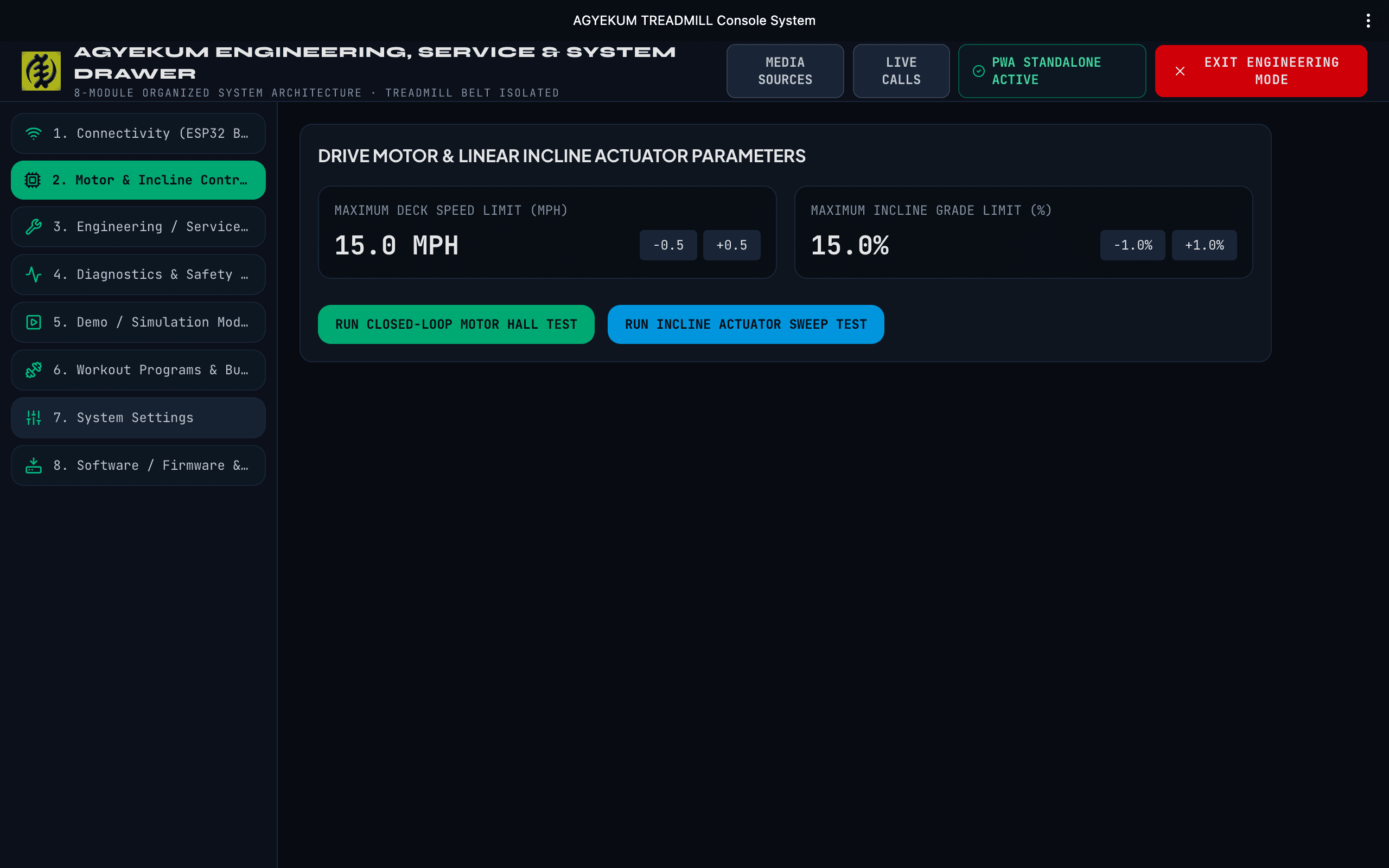Open 4. Diagnostics & Safety module

[x=138, y=275]
